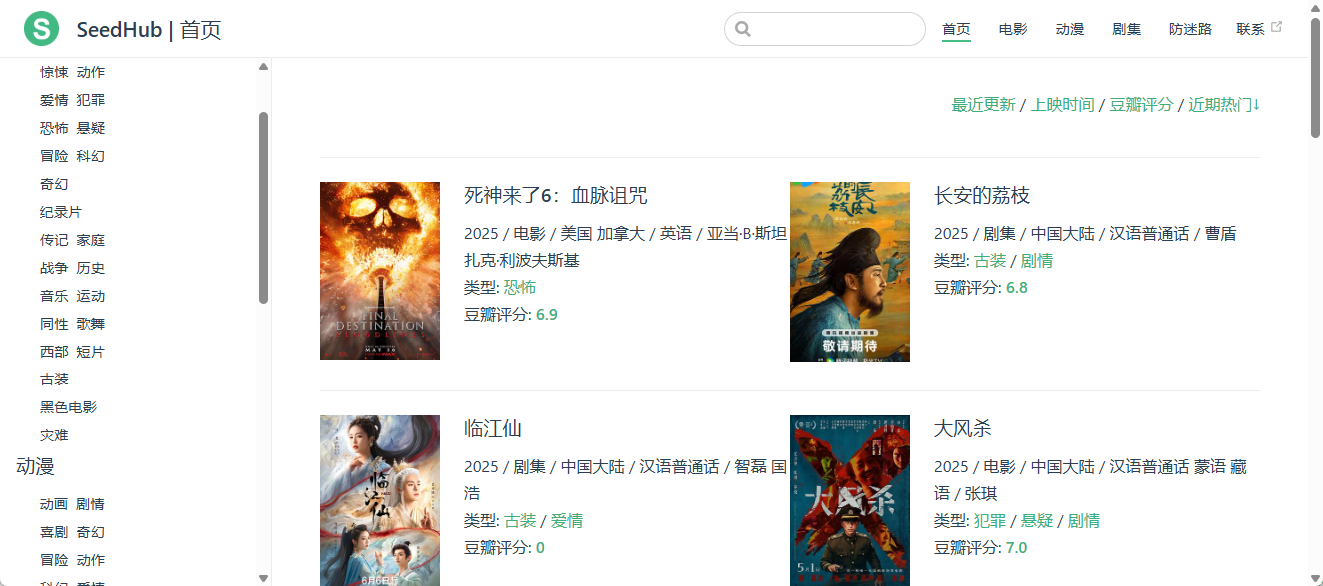Click the search magnifier icon
Screen dimensions: 1323x586
coord(743,29)
